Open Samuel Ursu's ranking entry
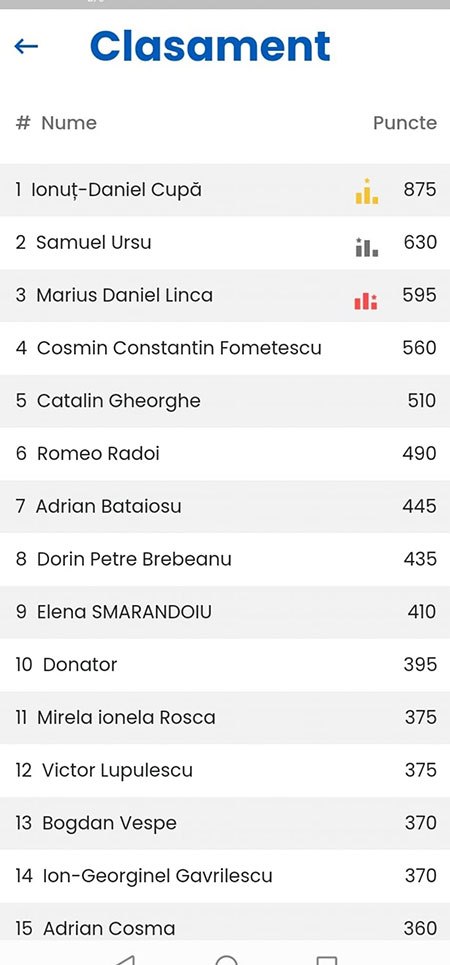This screenshot has width=450, height=965. point(225,242)
